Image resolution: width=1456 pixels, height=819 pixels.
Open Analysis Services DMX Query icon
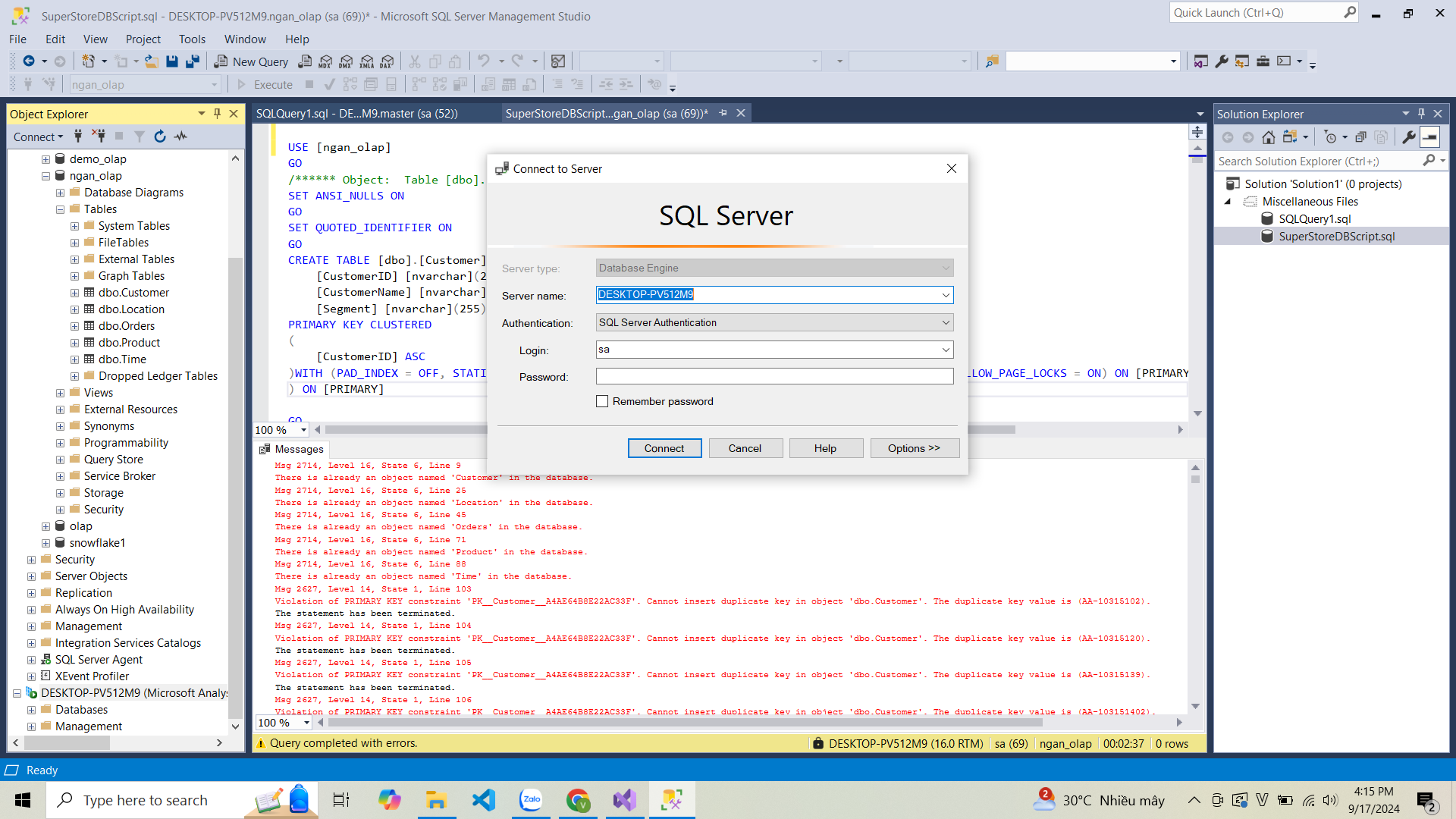pyautogui.click(x=347, y=61)
